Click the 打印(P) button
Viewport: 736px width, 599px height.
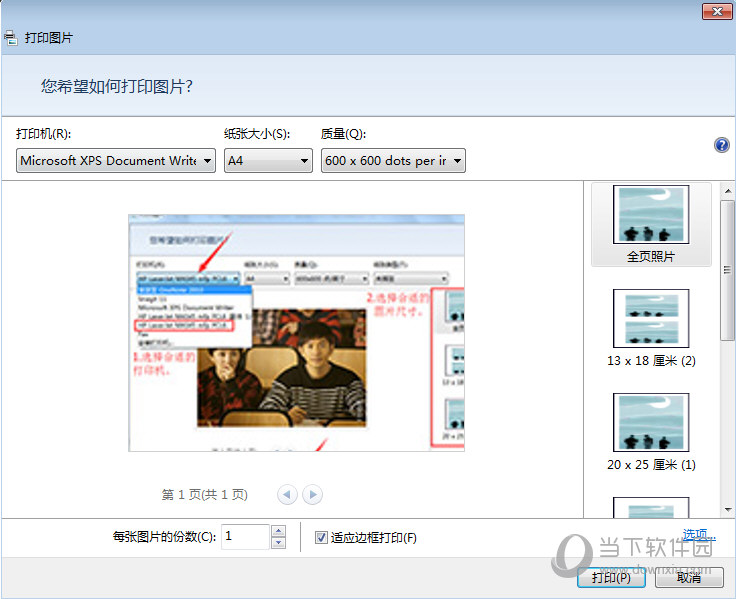click(x=611, y=577)
